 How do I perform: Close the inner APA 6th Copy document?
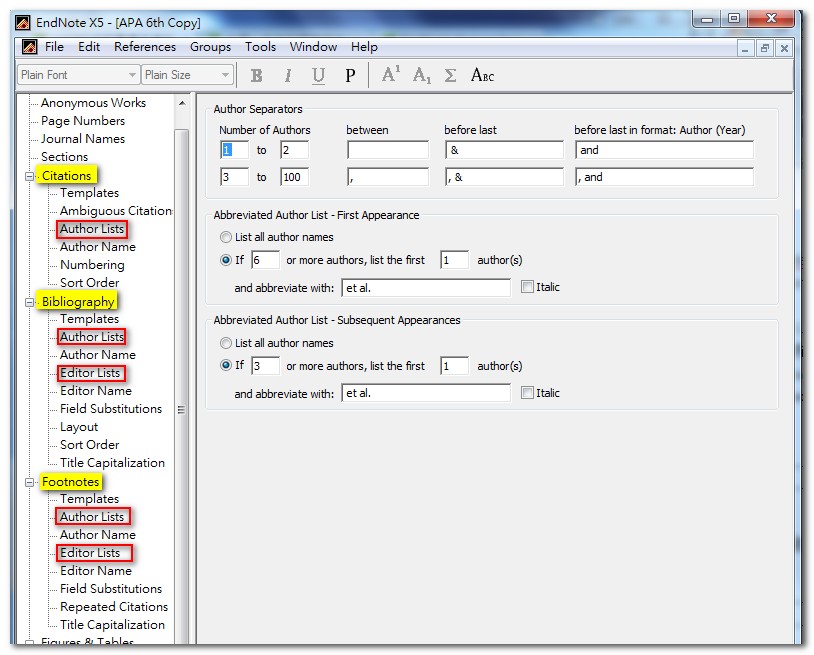click(x=784, y=48)
